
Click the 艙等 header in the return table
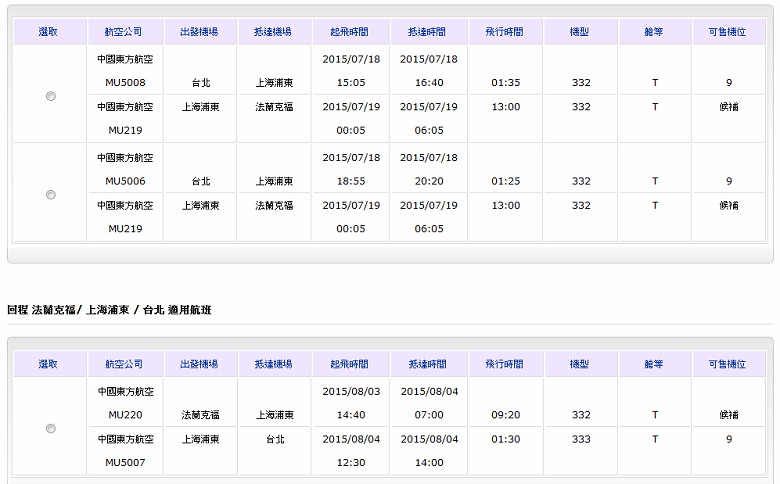[x=654, y=364]
